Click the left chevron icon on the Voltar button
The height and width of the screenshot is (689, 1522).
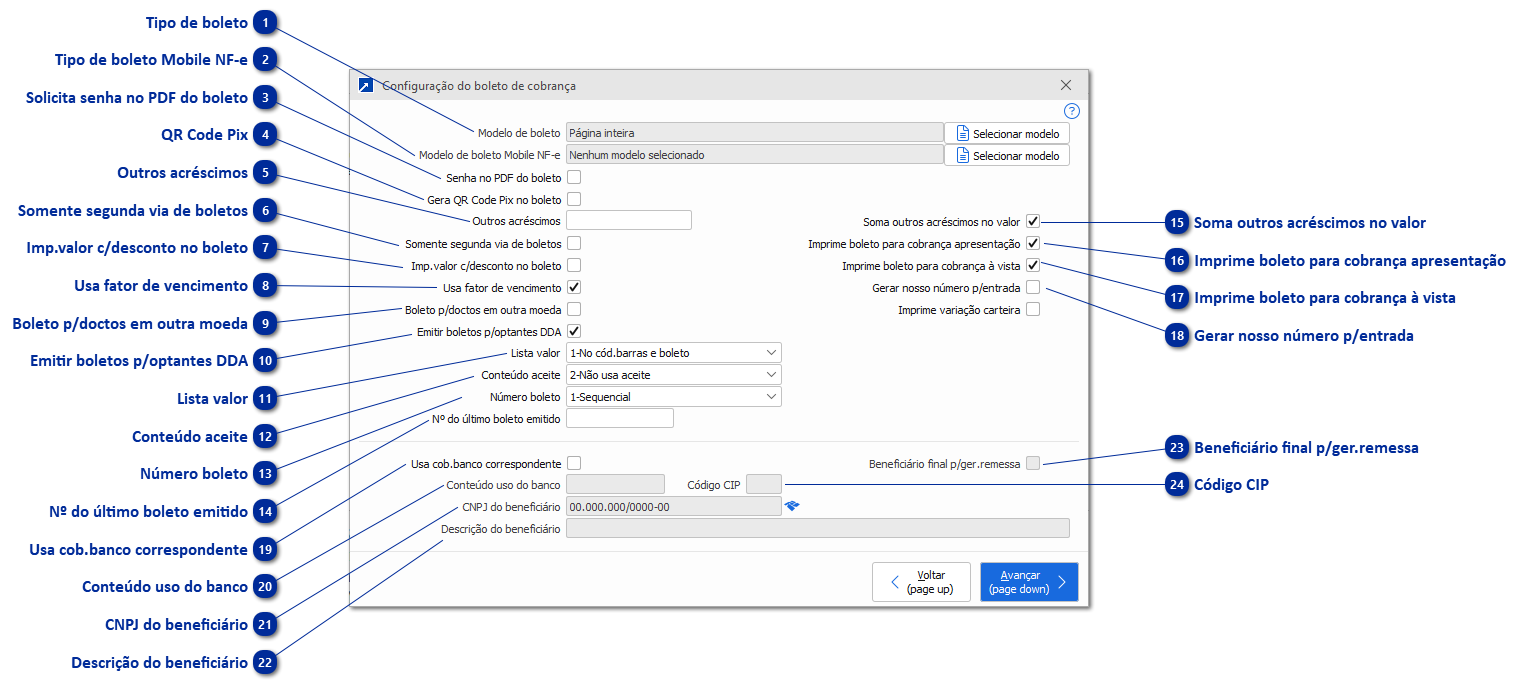pyautogui.click(x=893, y=581)
